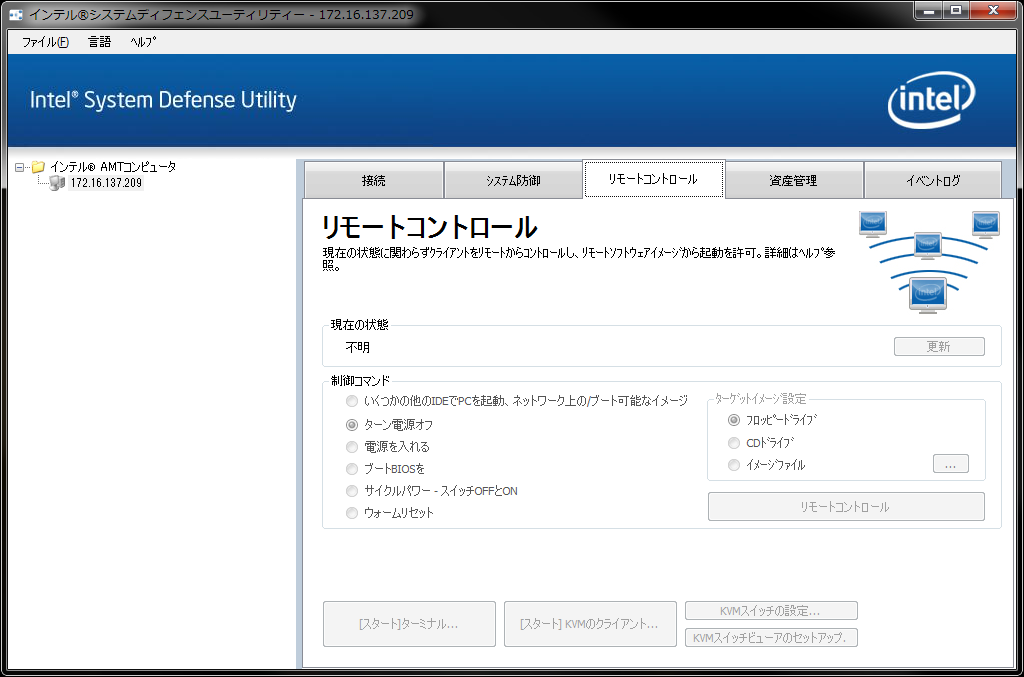Click the browse button for image file
1024x677 pixels.
[950, 464]
